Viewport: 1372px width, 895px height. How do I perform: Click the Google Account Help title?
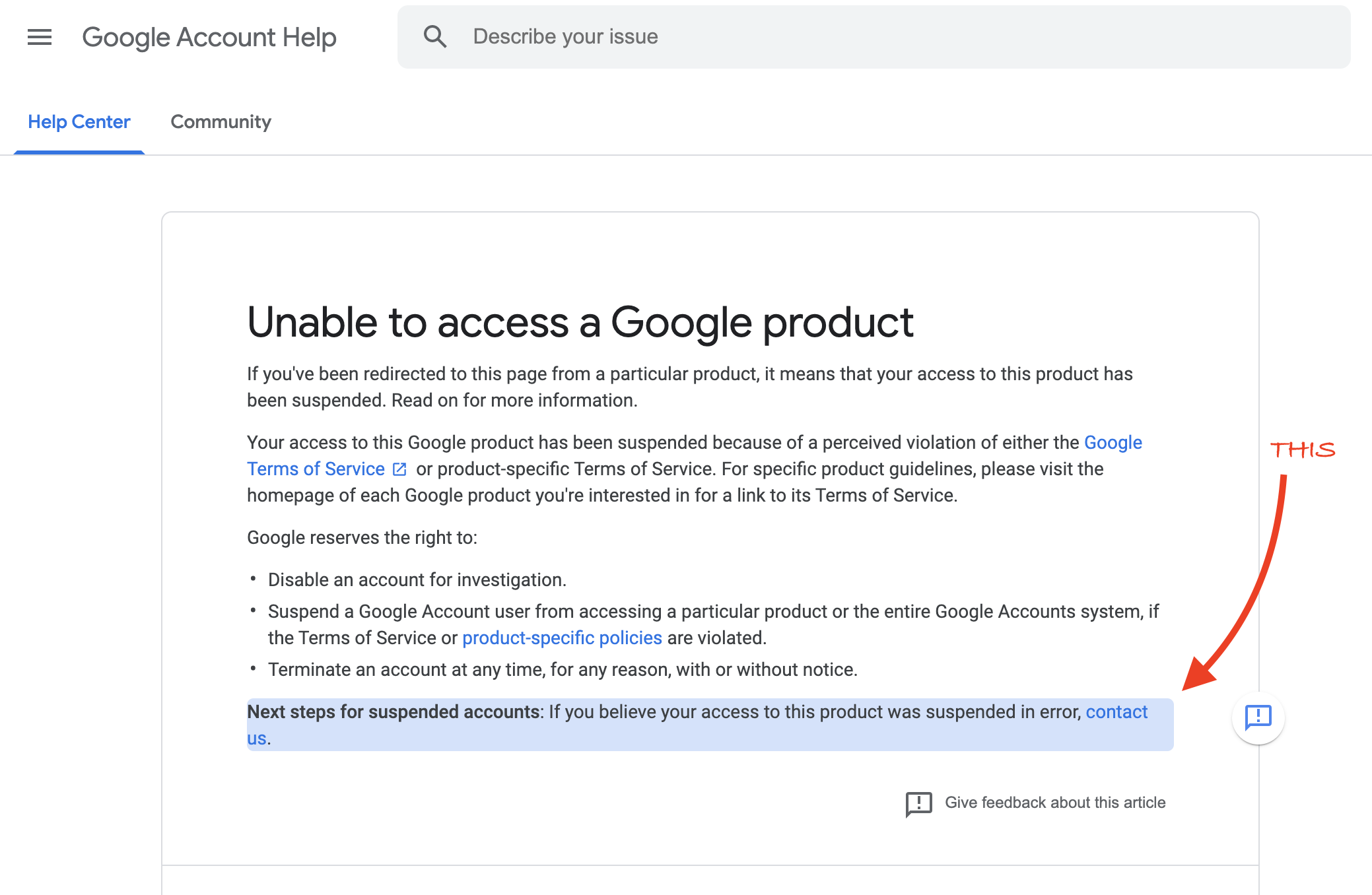[x=209, y=38]
